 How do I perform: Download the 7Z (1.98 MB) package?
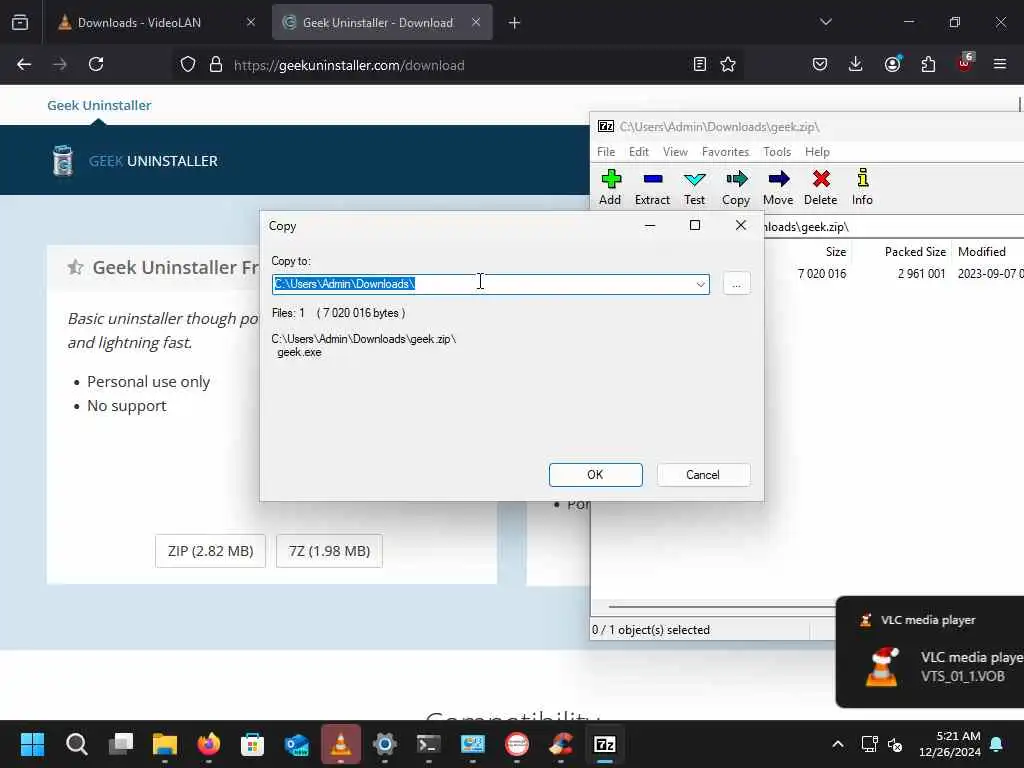coord(329,551)
